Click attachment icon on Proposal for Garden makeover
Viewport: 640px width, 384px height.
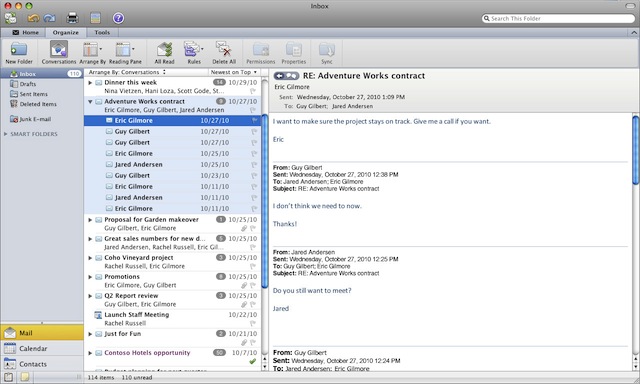[244, 229]
